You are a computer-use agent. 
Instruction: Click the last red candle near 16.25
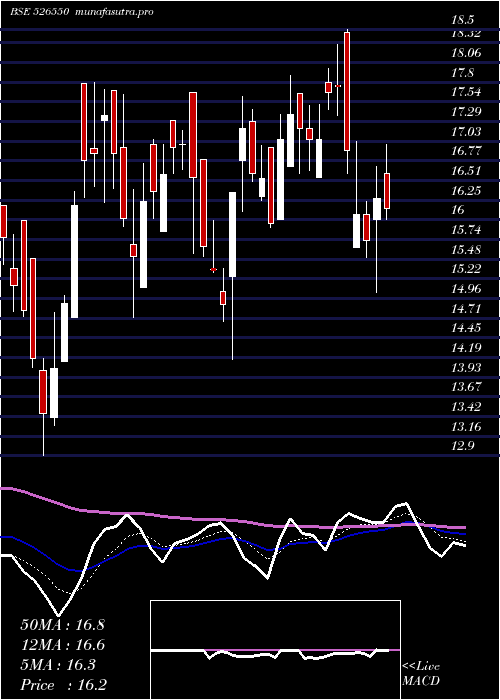click(x=387, y=191)
